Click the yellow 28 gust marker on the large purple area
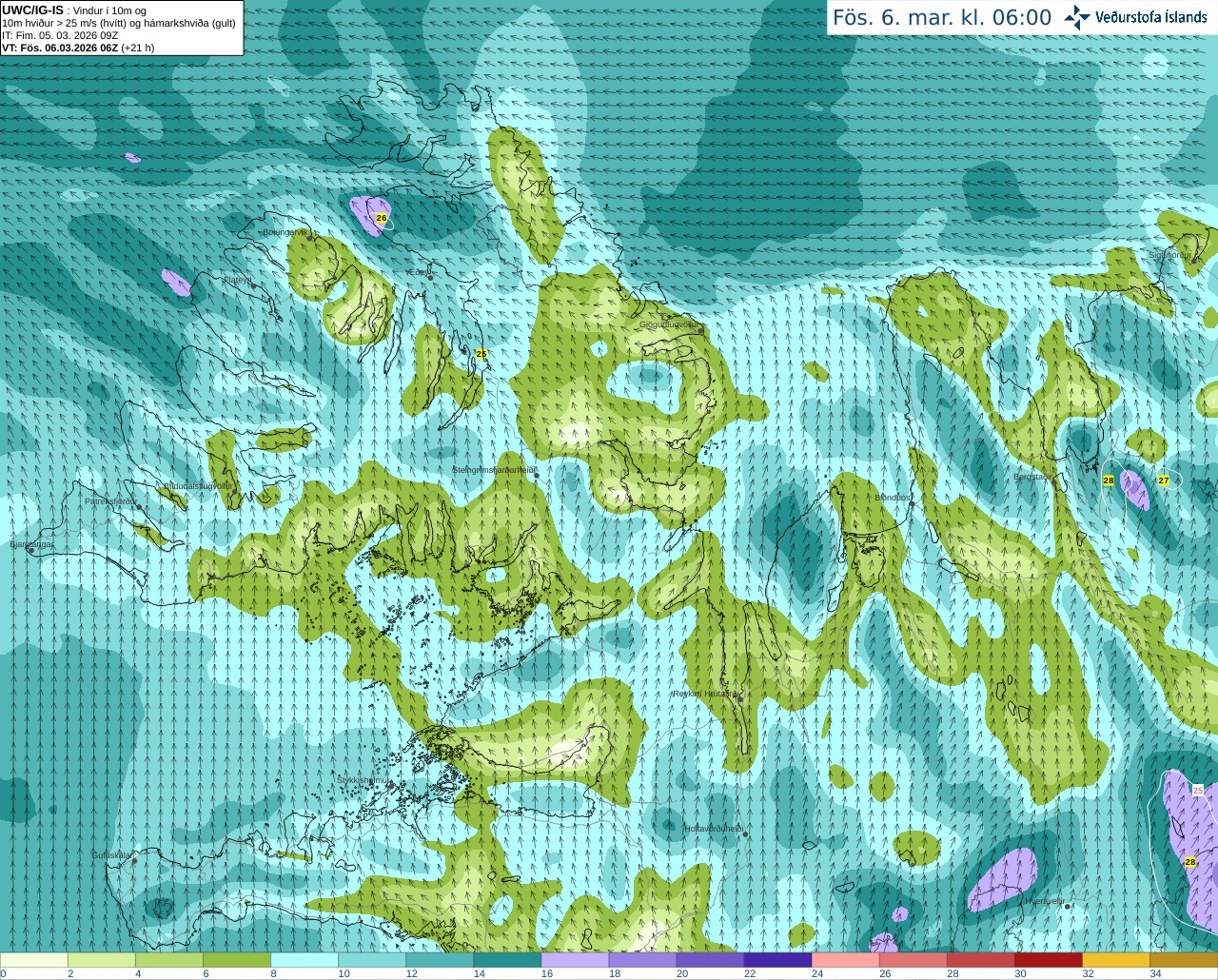 coord(1190,862)
